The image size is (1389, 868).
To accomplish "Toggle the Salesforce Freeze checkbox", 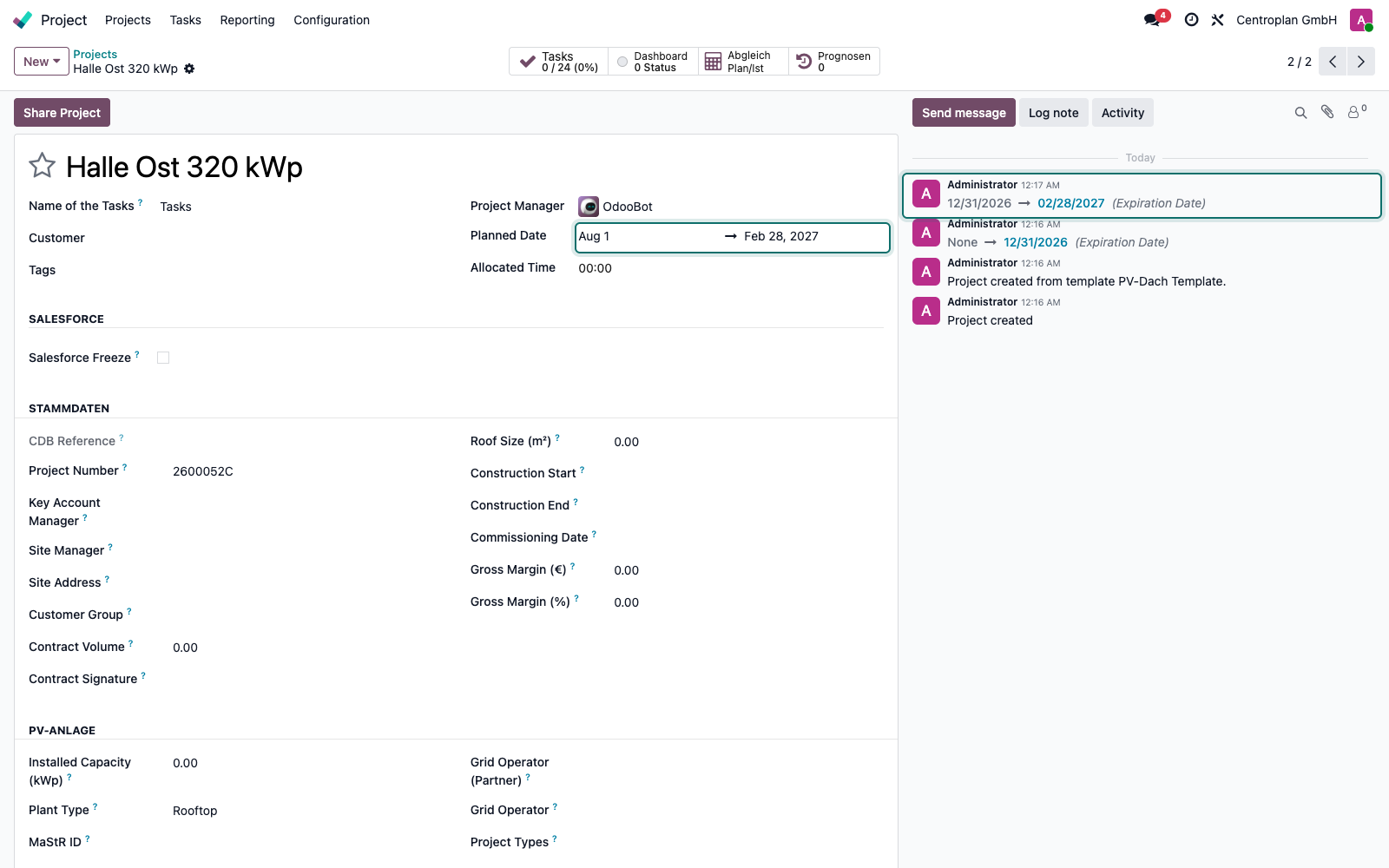I will (163, 358).
